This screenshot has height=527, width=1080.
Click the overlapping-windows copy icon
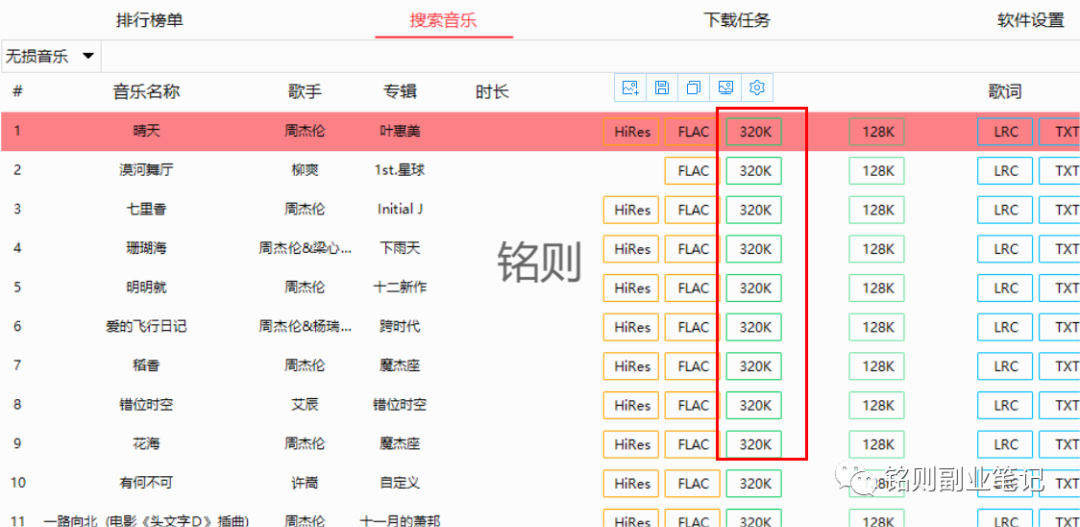(x=694, y=87)
